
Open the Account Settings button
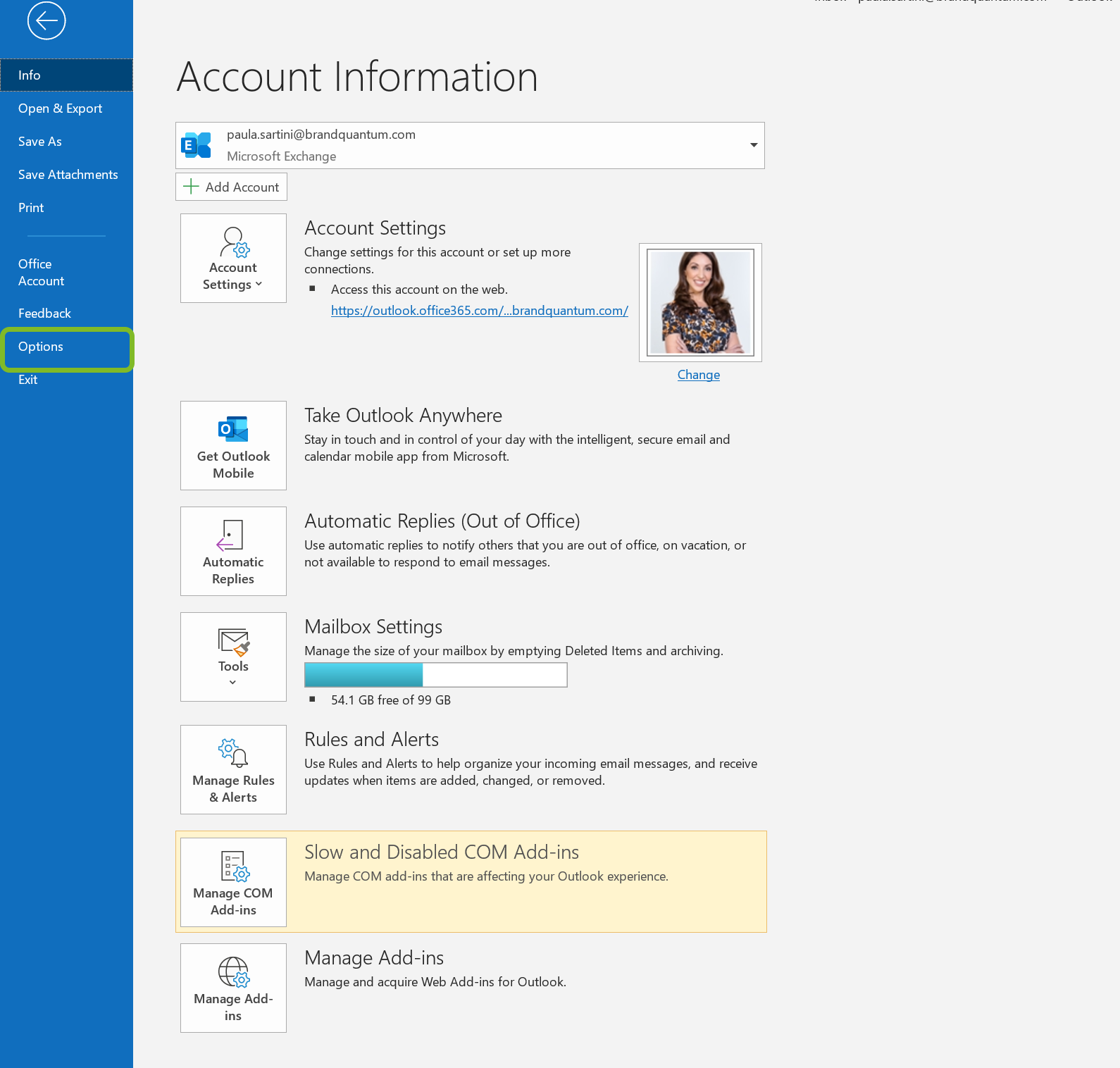(x=233, y=258)
